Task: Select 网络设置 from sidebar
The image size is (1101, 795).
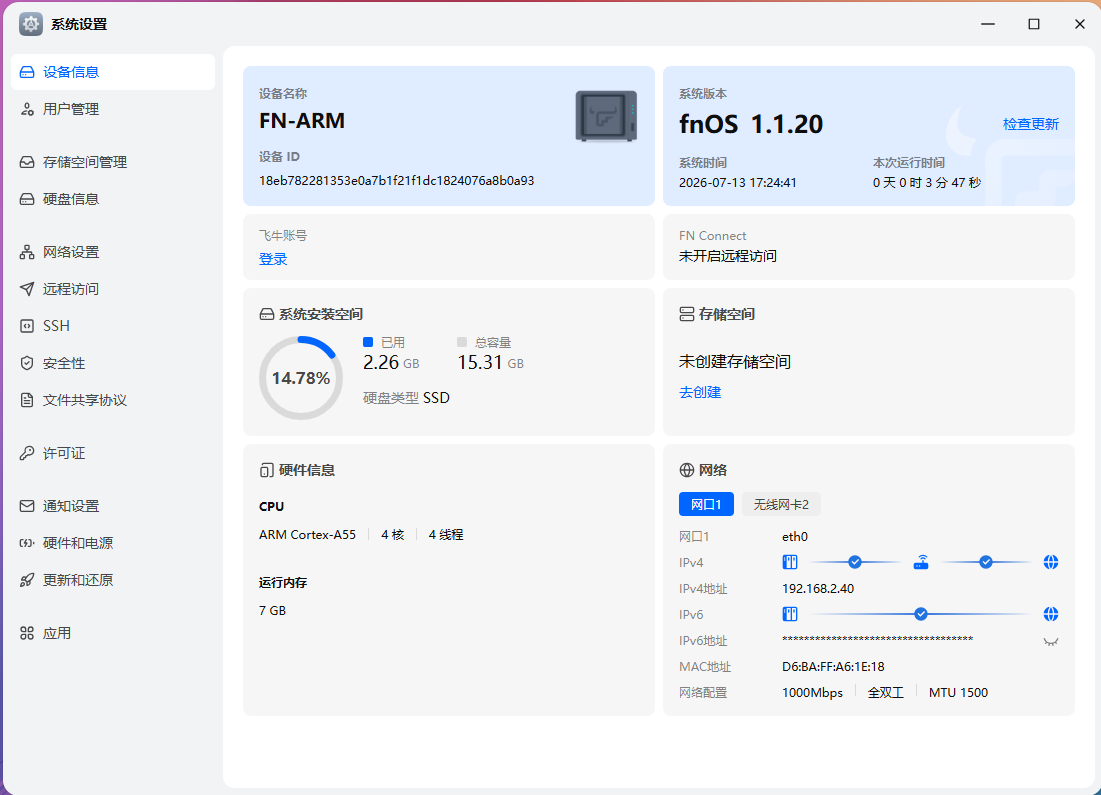Action: pos(113,252)
